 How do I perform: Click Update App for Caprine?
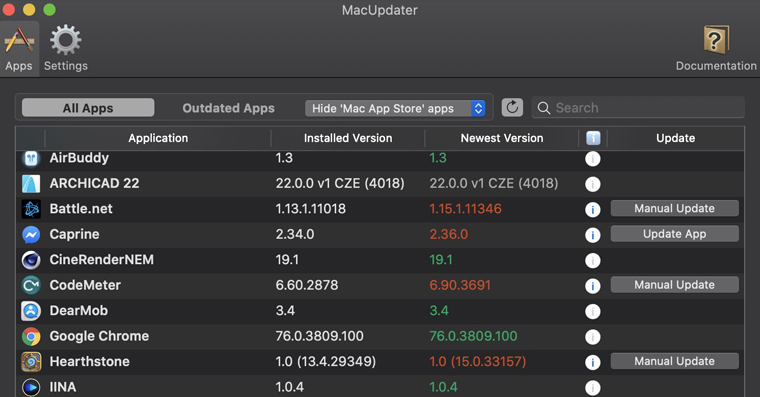pyautogui.click(x=675, y=234)
